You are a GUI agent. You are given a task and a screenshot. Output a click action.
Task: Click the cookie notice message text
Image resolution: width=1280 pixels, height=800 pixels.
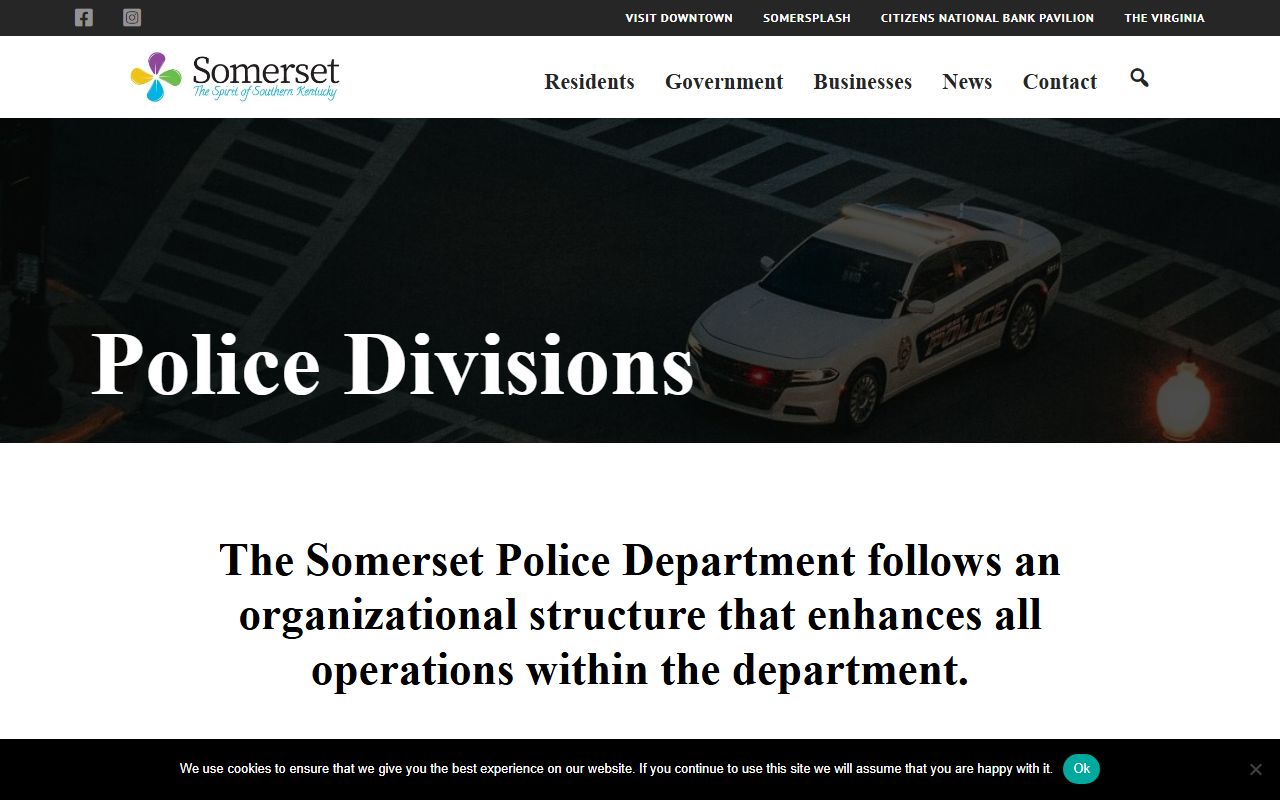click(x=616, y=769)
